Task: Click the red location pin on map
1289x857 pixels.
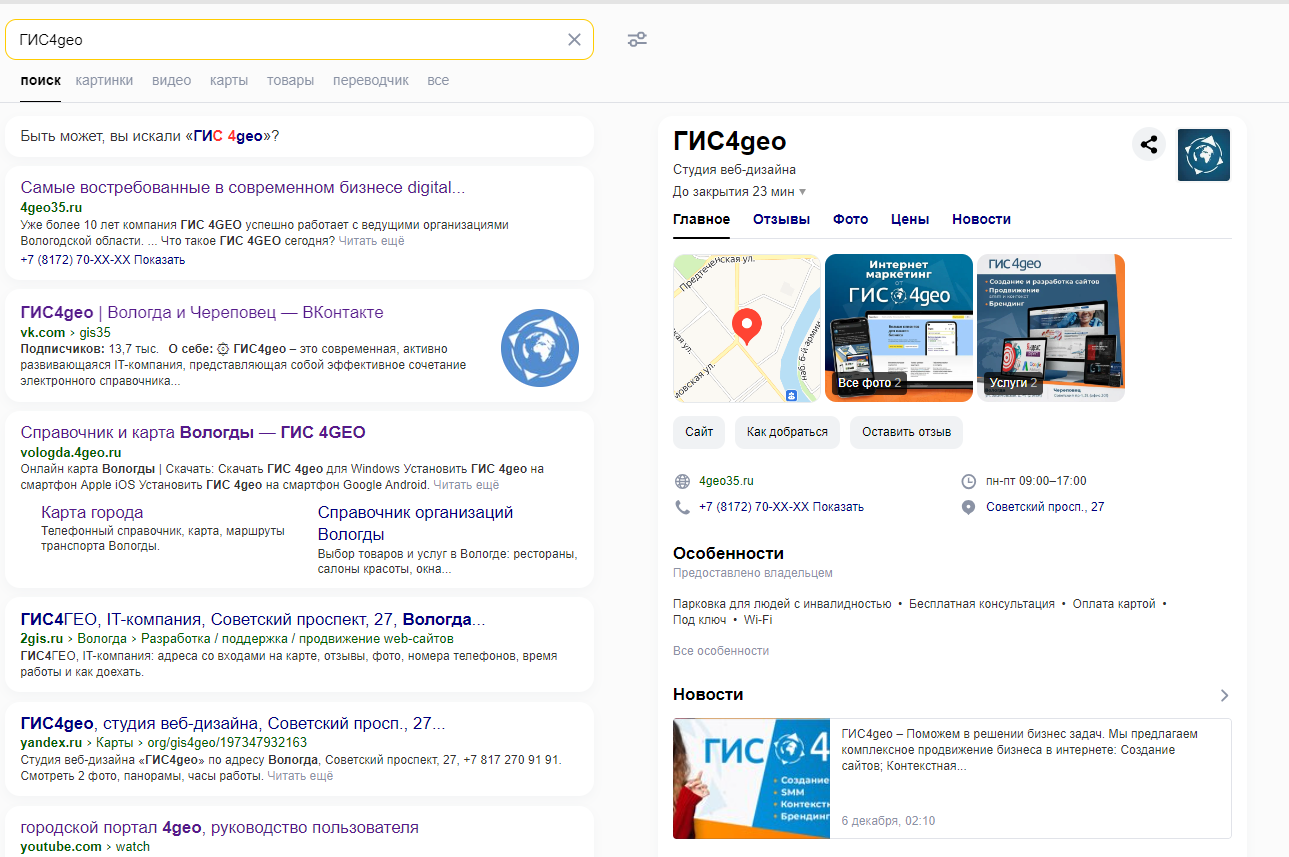Action: 747,326
